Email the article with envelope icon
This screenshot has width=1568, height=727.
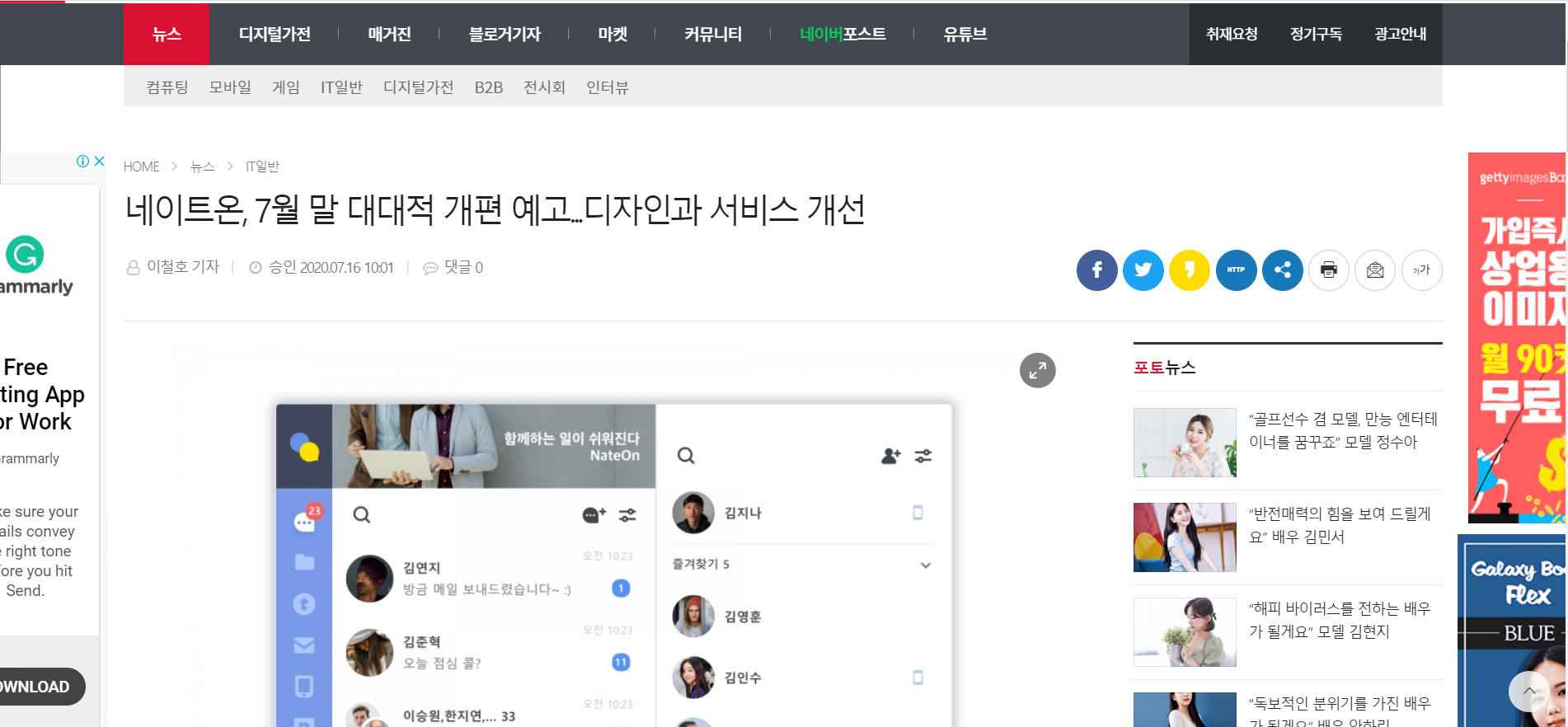pos(1375,270)
